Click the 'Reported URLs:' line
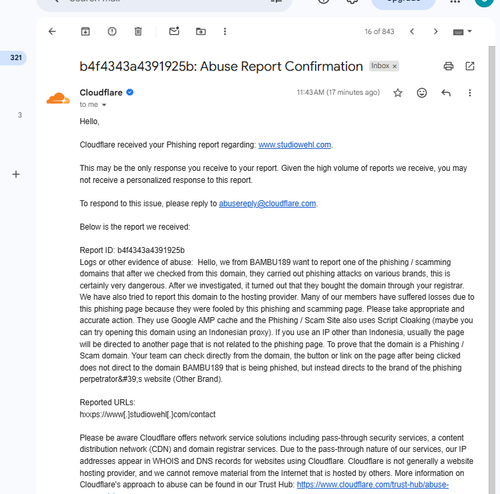The width and height of the screenshot is (500, 494). click(107, 403)
